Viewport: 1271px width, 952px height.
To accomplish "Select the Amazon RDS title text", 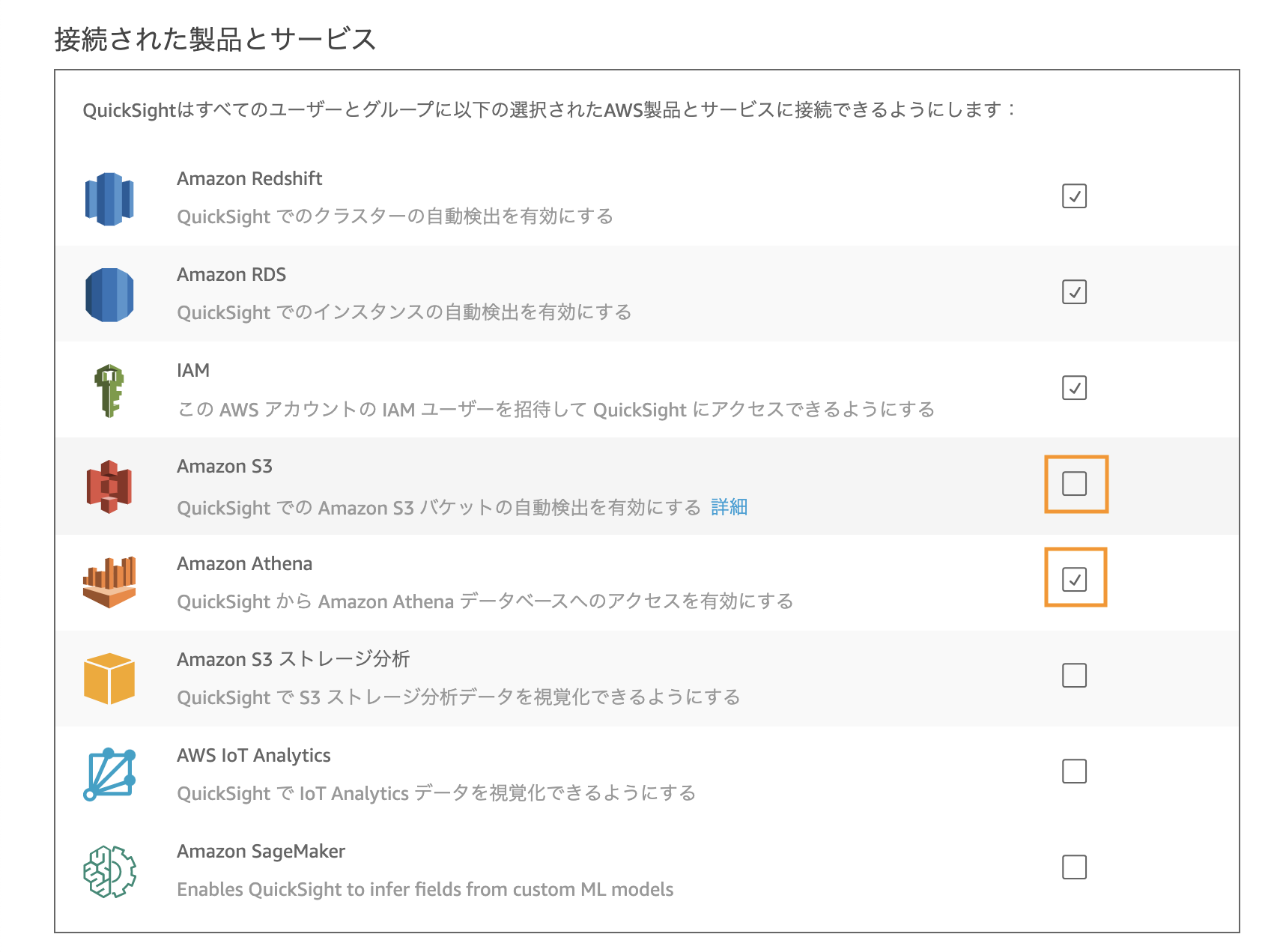I will click(231, 274).
